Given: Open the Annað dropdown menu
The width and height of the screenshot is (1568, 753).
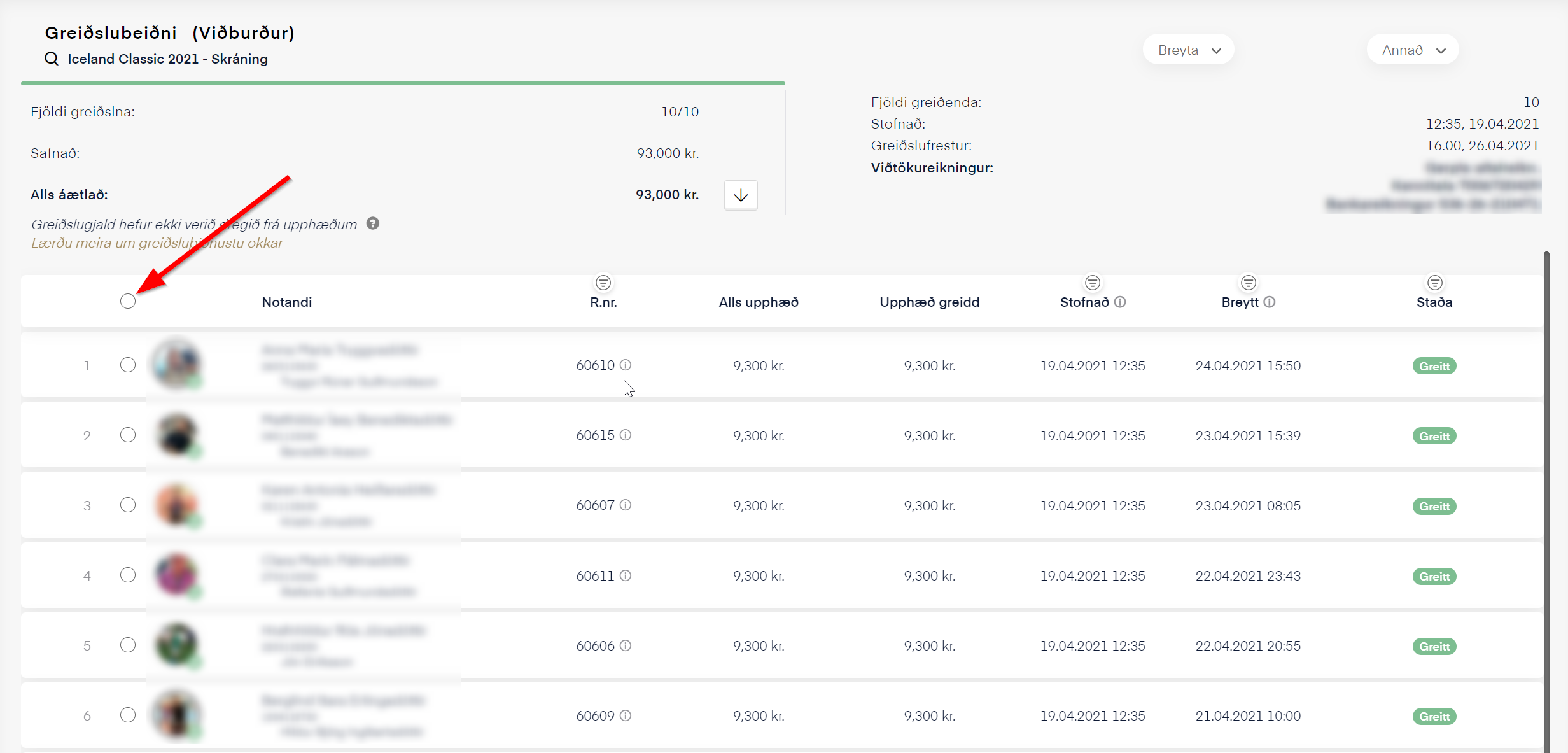Looking at the screenshot, I should (1413, 50).
